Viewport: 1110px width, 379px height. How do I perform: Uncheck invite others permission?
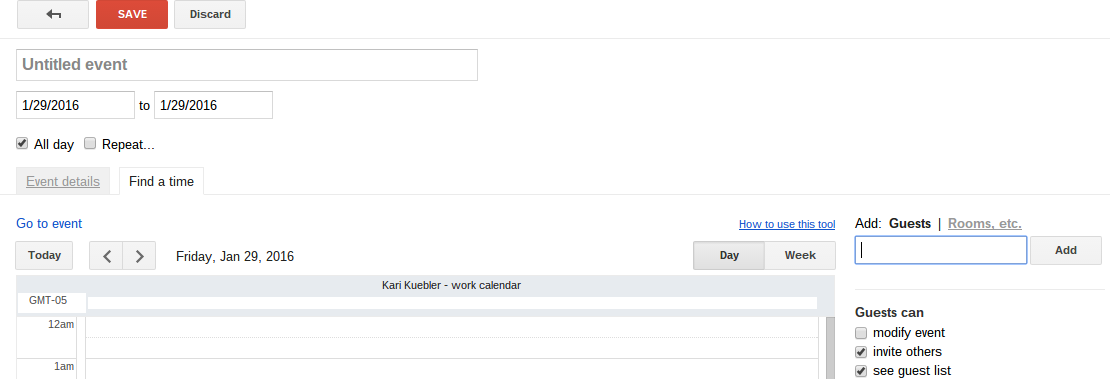click(x=861, y=352)
